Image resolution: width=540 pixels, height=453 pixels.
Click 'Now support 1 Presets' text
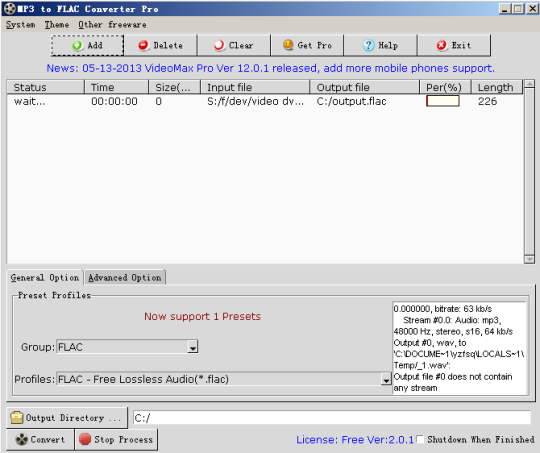pyautogui.click(x=202, y=316)
